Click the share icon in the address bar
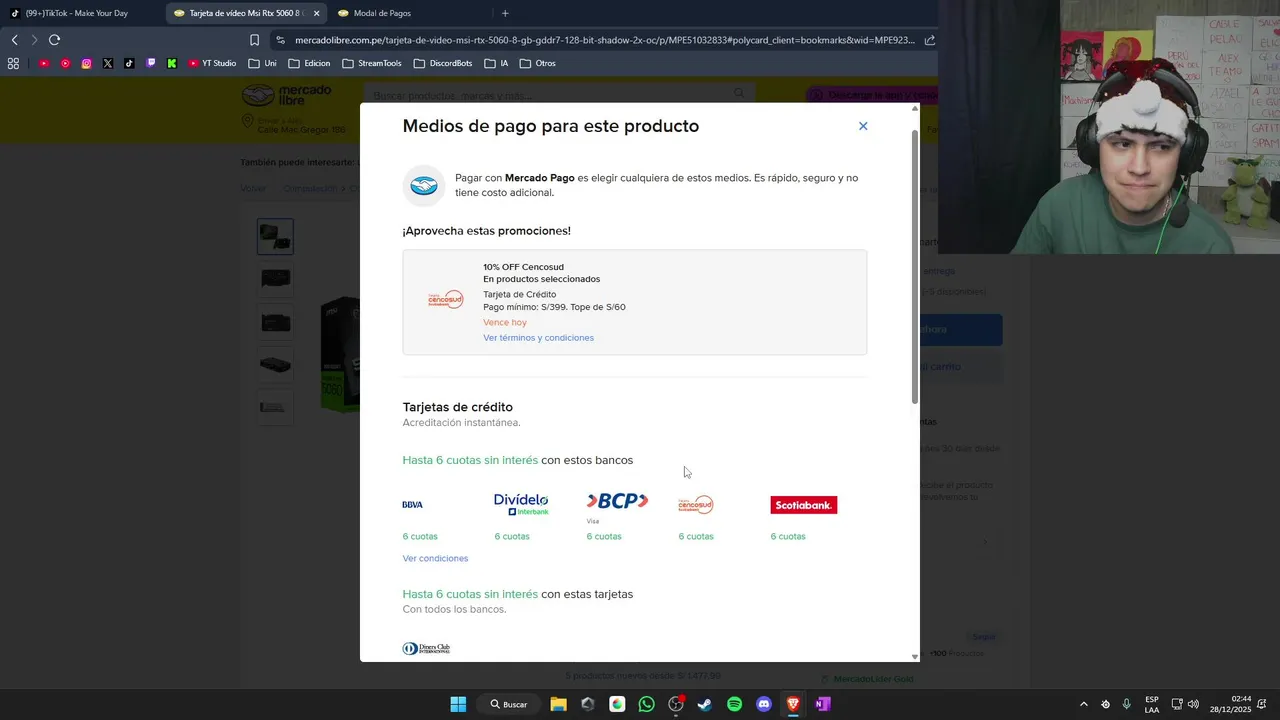1280x720 pixels. pyautogui.click(x=929, y=40)
